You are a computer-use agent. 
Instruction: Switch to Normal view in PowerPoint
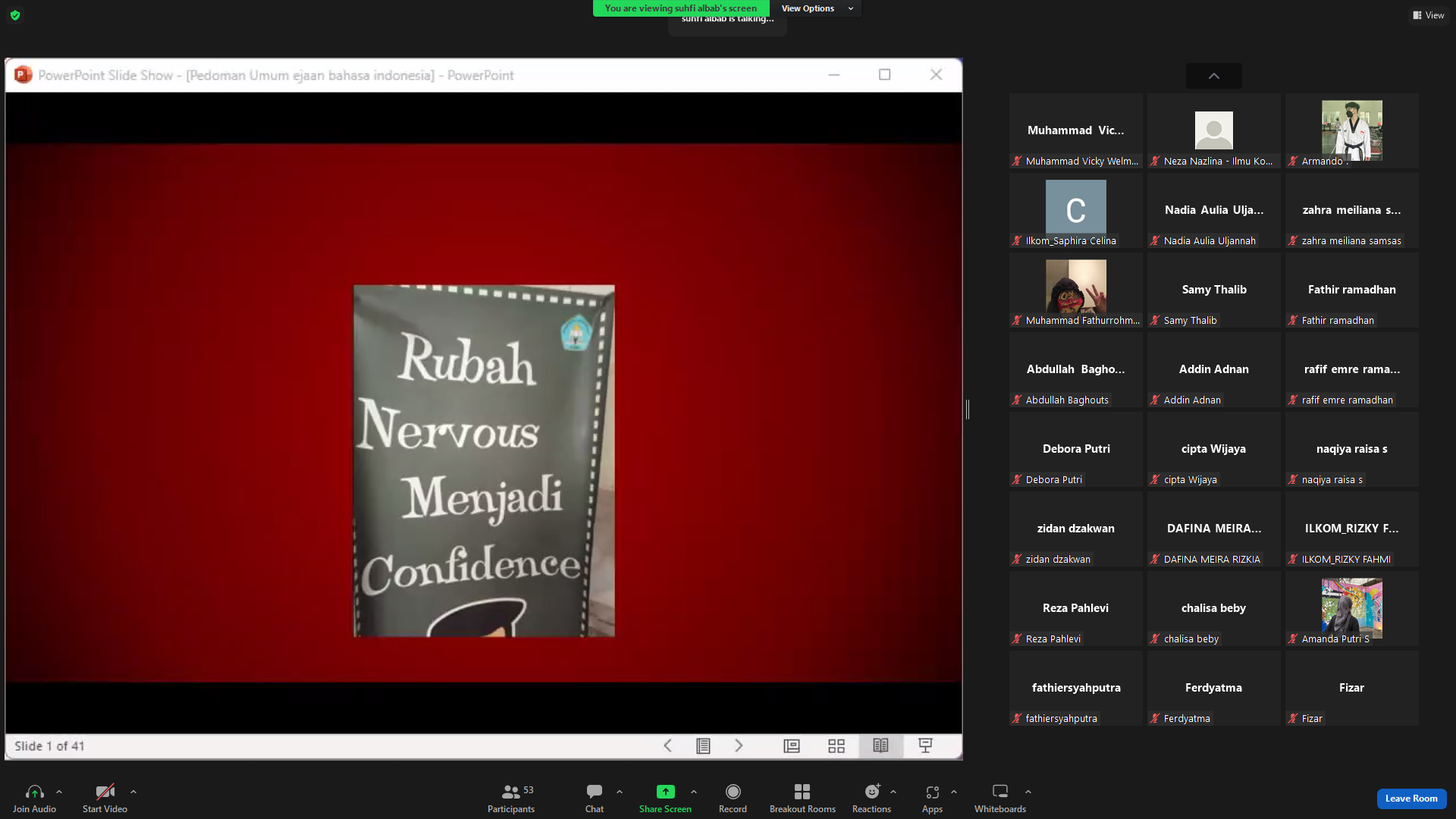coord(792,746)
